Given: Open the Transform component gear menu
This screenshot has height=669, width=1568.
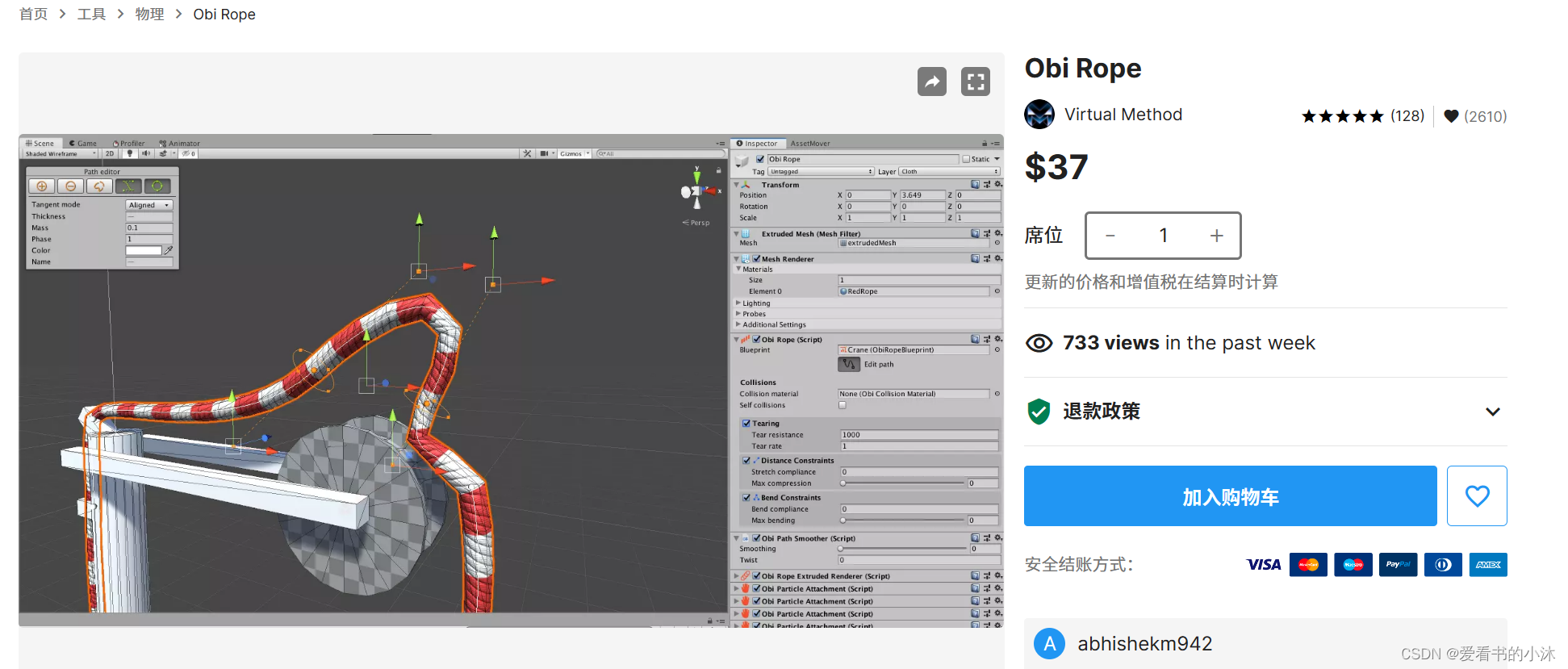Looking at the screenshot, I should click(x=998, y=185).
